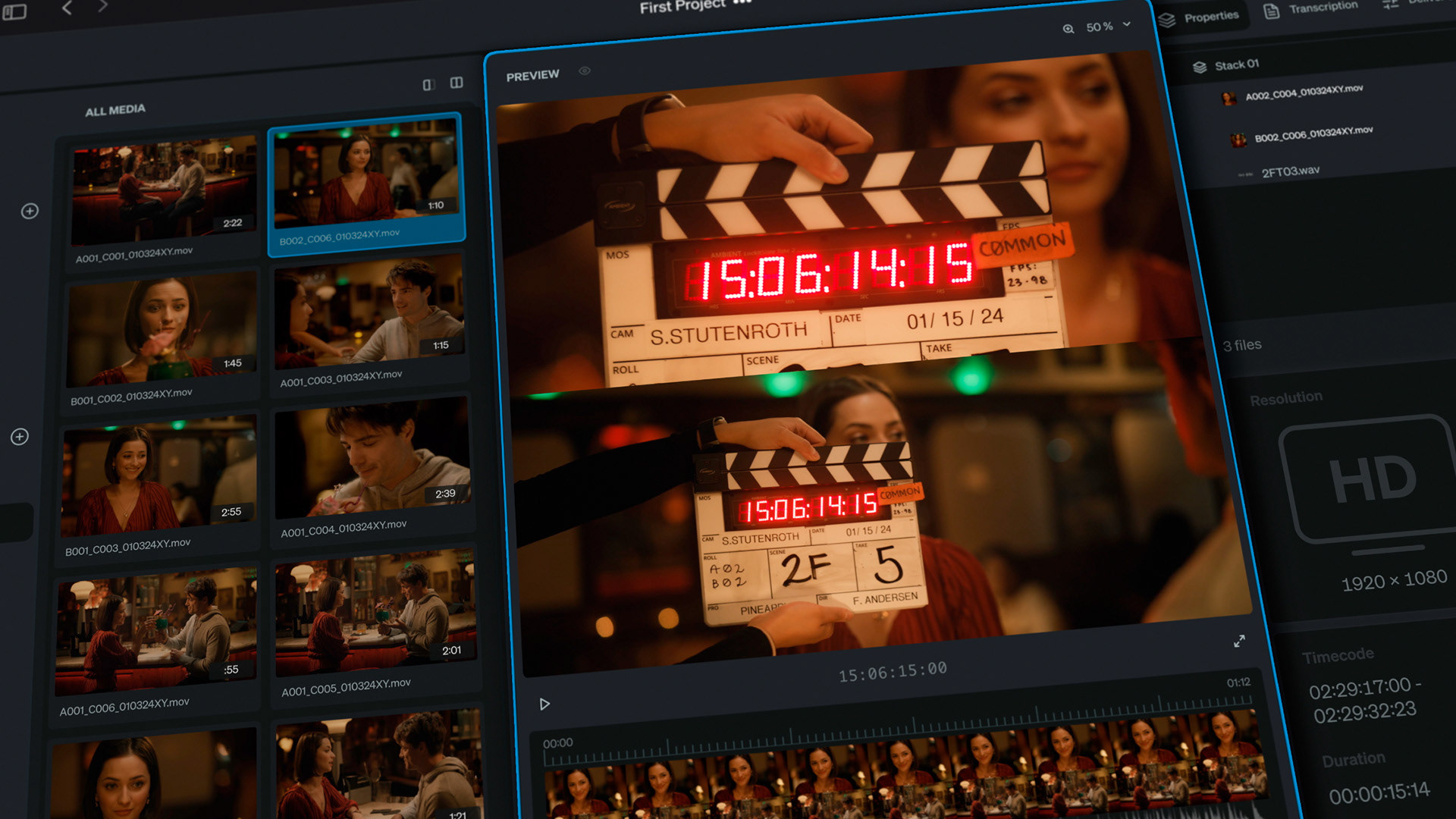Screen dimensions: 1456x819
Task: Go forward with the right arrow
Action: click(x=102, y=6)
